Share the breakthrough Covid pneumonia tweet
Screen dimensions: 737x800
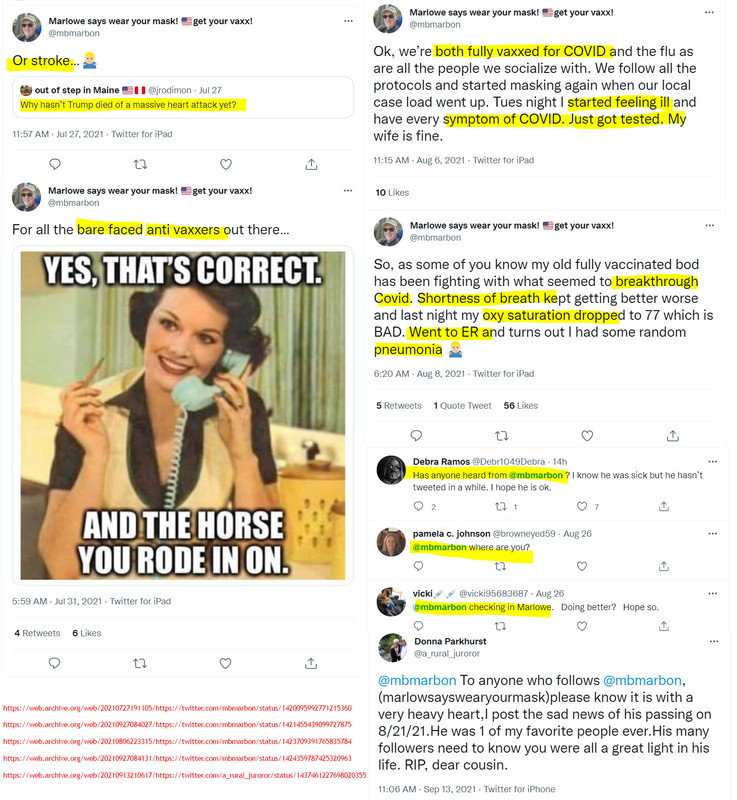click(x=673, y=436)
